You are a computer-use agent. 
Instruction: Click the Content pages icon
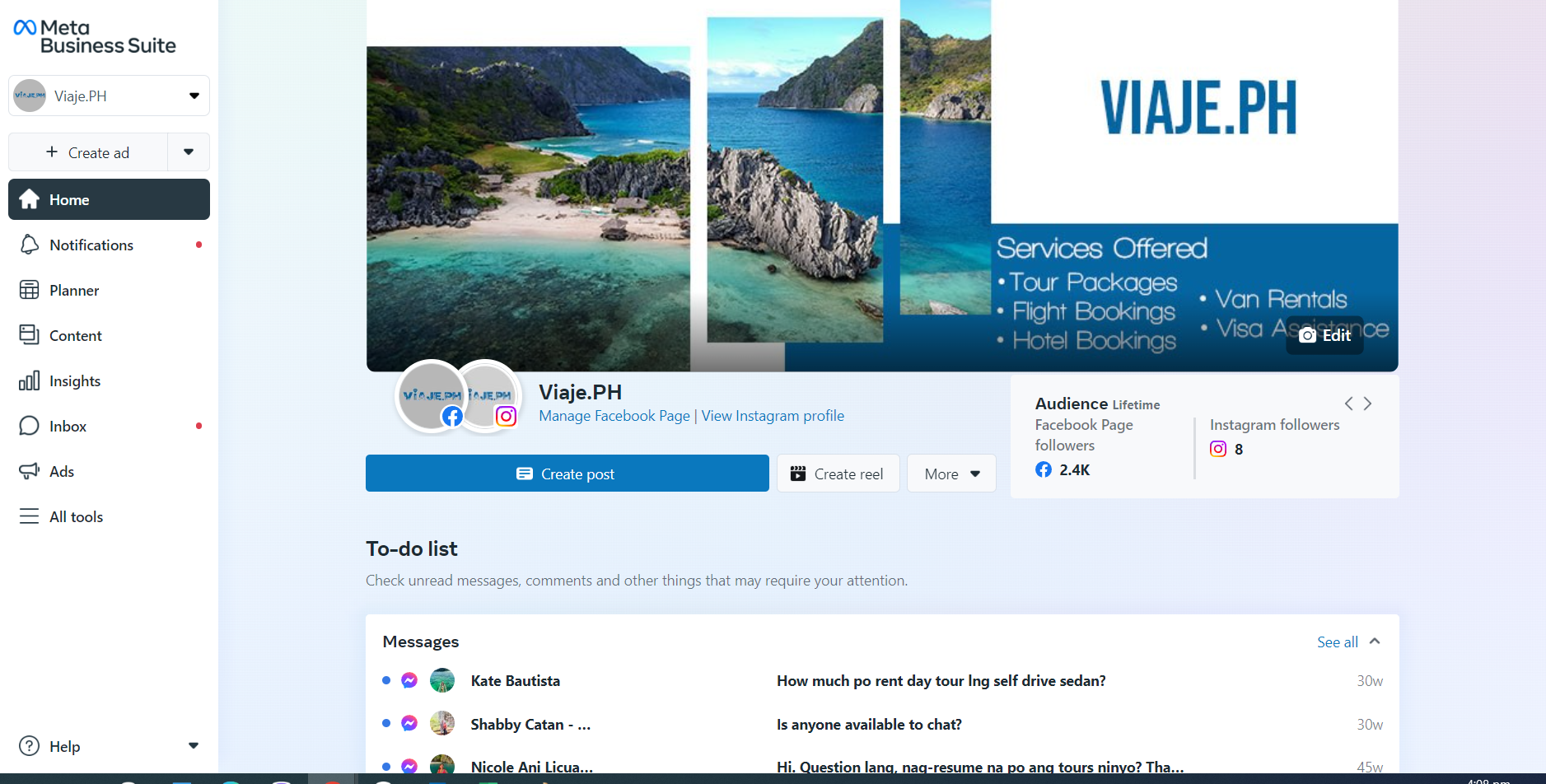30,334
